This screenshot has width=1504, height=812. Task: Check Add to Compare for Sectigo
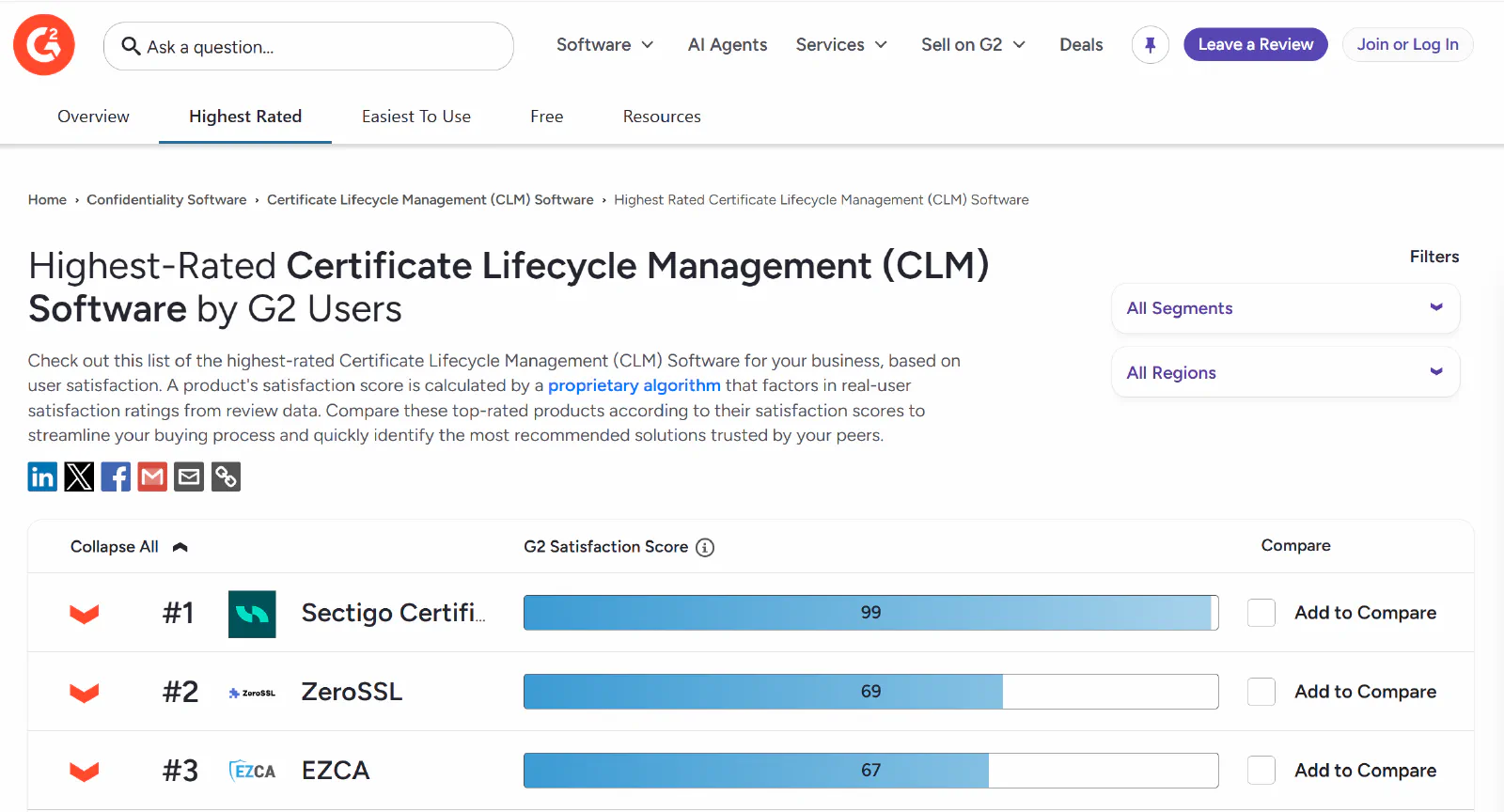coord(1261,613)
